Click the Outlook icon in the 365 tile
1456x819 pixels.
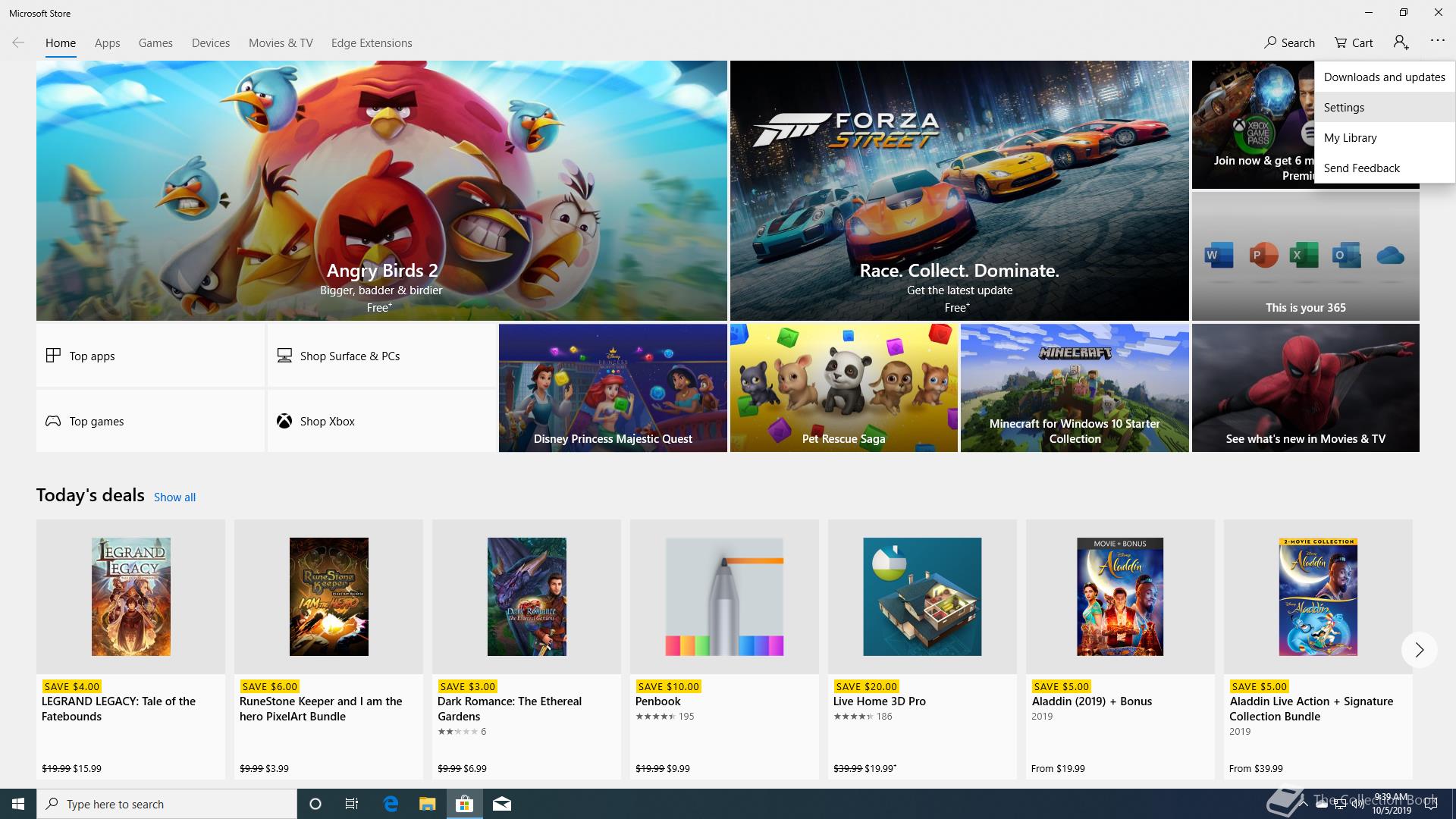click(x=1346, y=256)
